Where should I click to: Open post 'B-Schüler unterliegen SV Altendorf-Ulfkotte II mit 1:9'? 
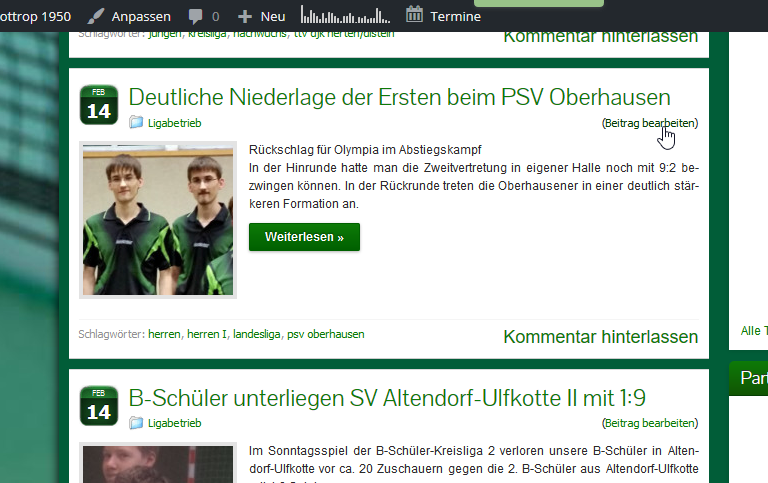point(387,398)
